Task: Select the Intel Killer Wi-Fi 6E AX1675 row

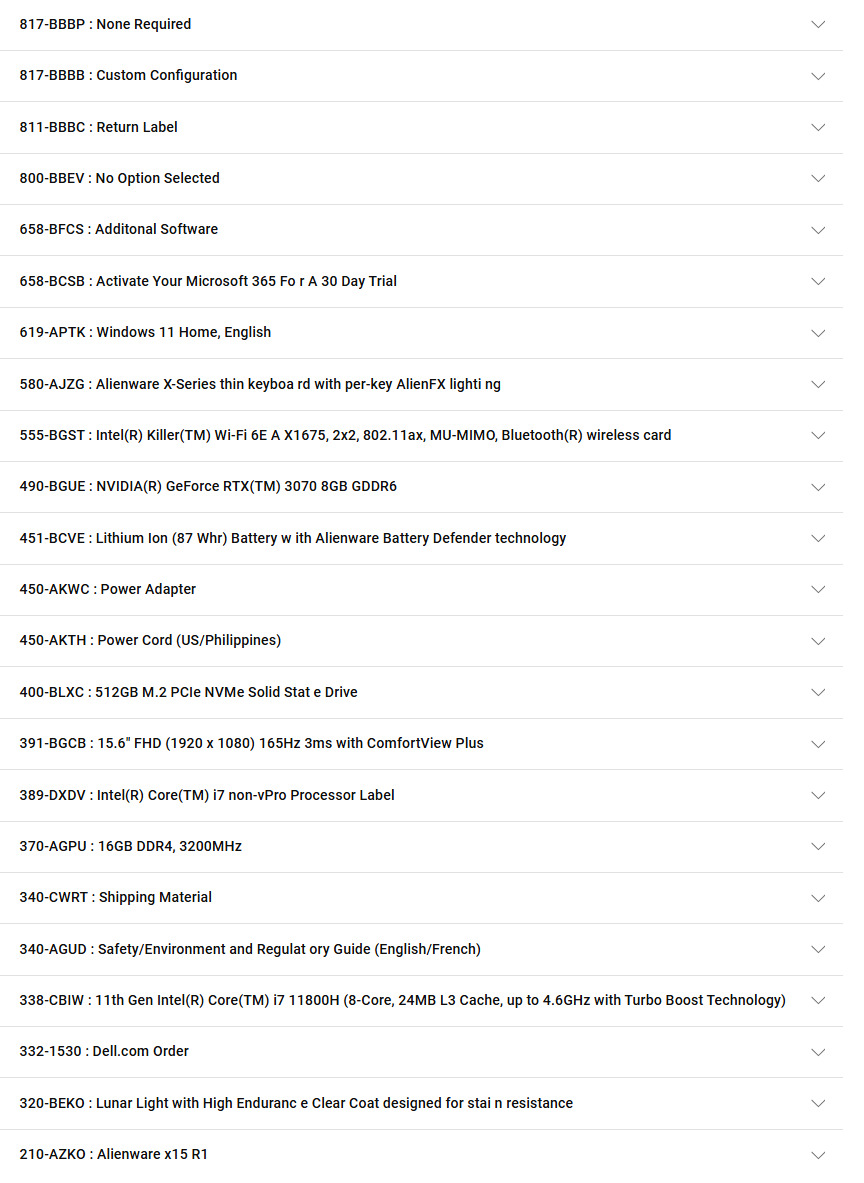Action: click(345, 435)
